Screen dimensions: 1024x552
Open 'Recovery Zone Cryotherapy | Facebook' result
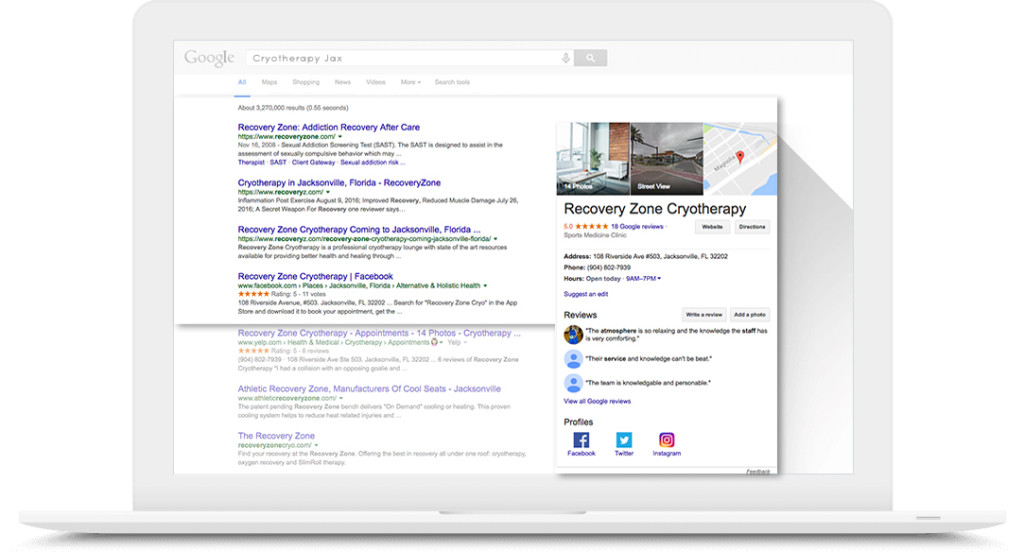[x=315, y=276]
